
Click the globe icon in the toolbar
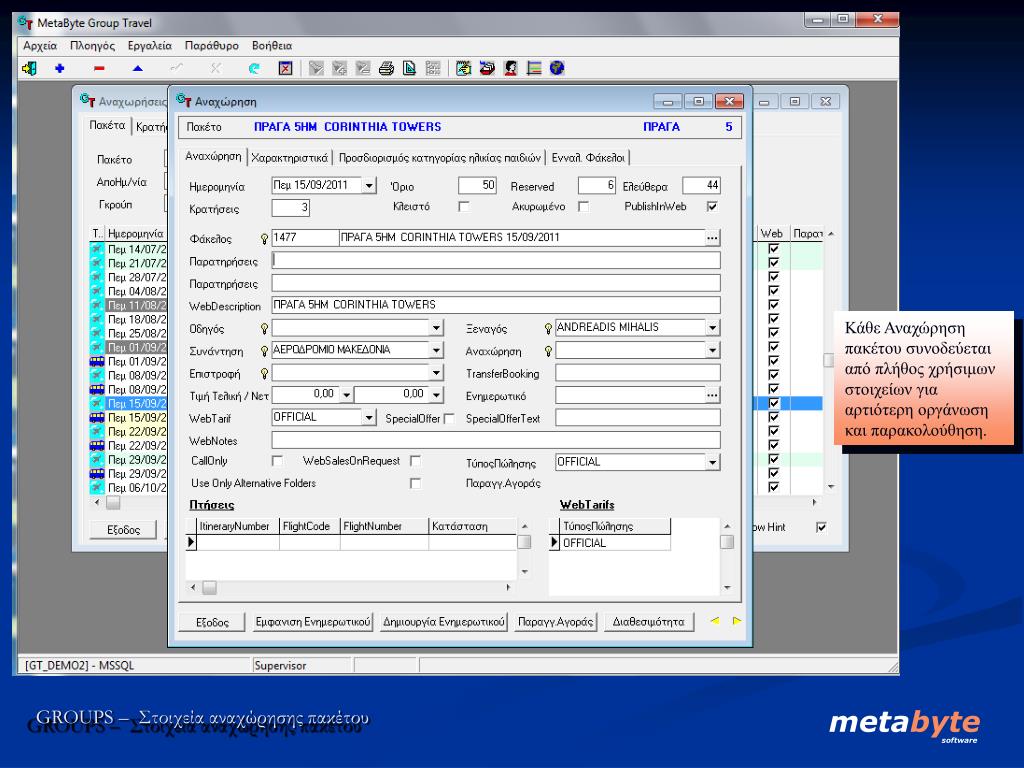click(x=556, y=69)
